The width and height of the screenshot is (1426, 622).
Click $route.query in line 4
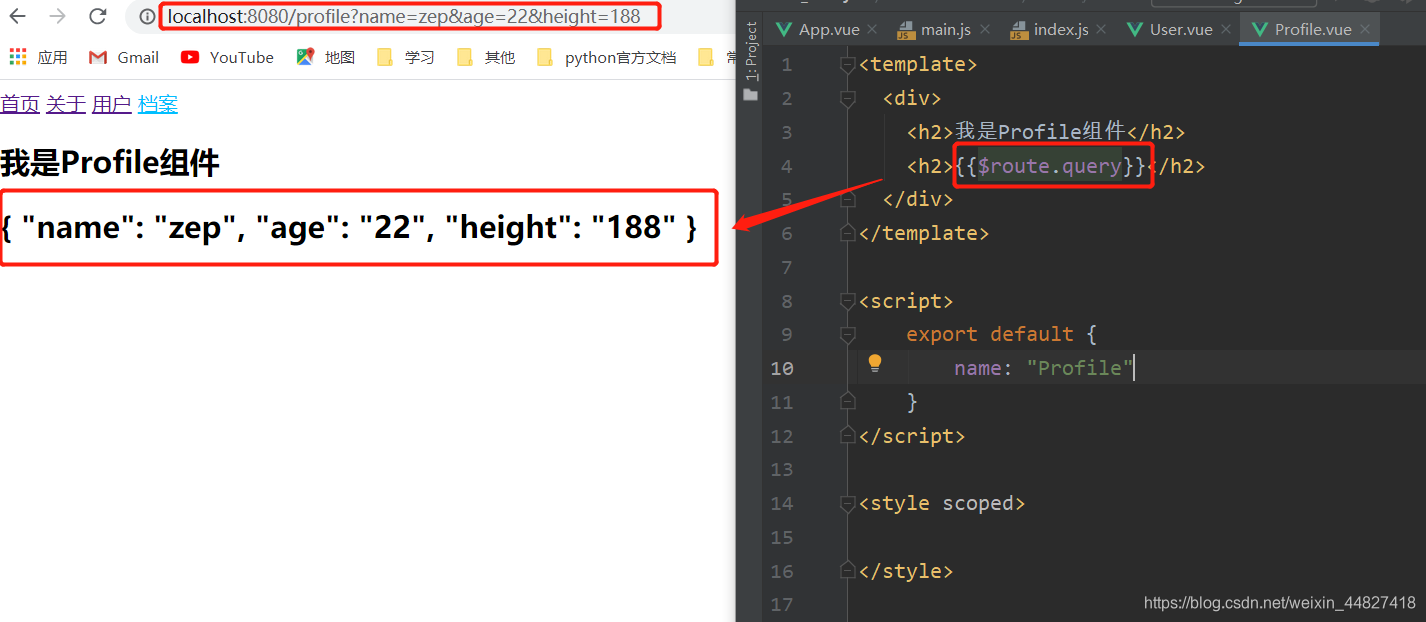coord(1049,166)
